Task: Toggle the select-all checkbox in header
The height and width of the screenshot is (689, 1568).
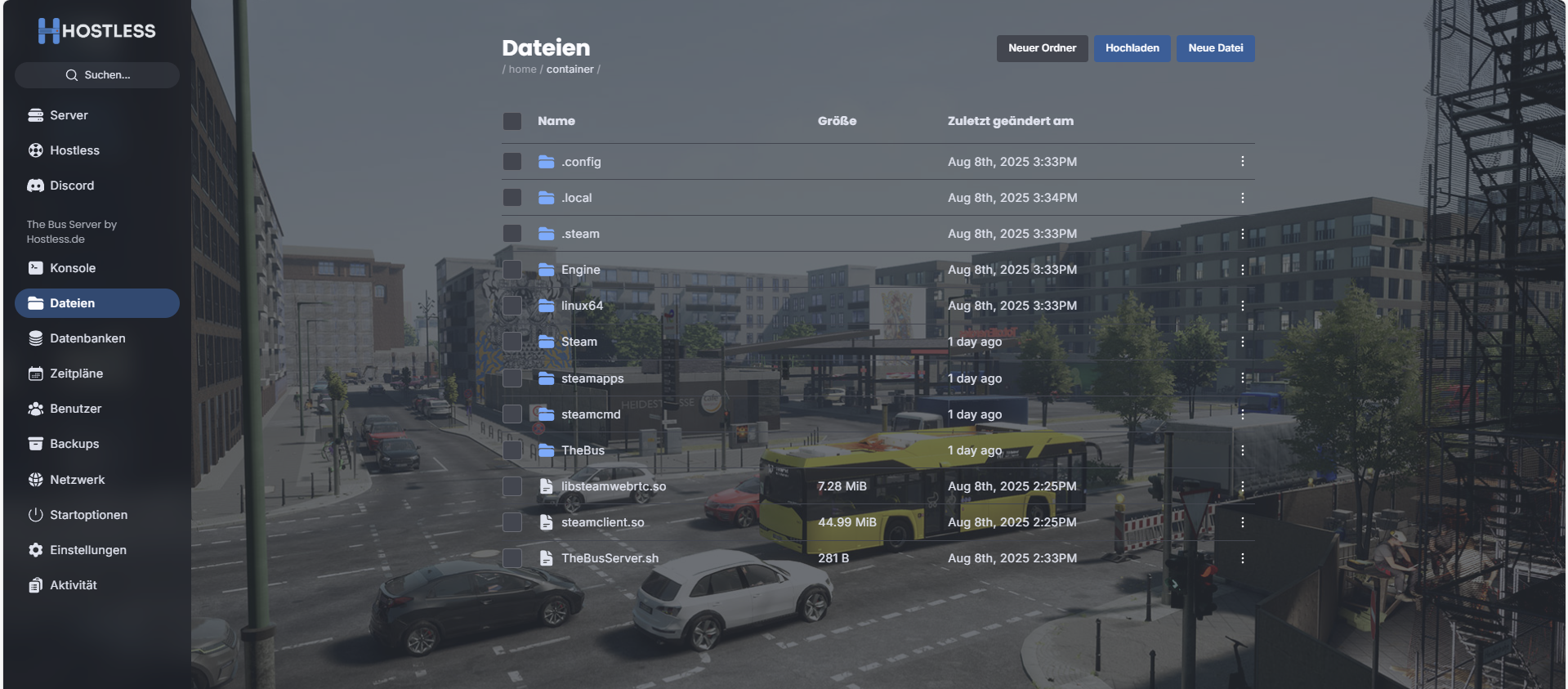Action: click(512, 121)
